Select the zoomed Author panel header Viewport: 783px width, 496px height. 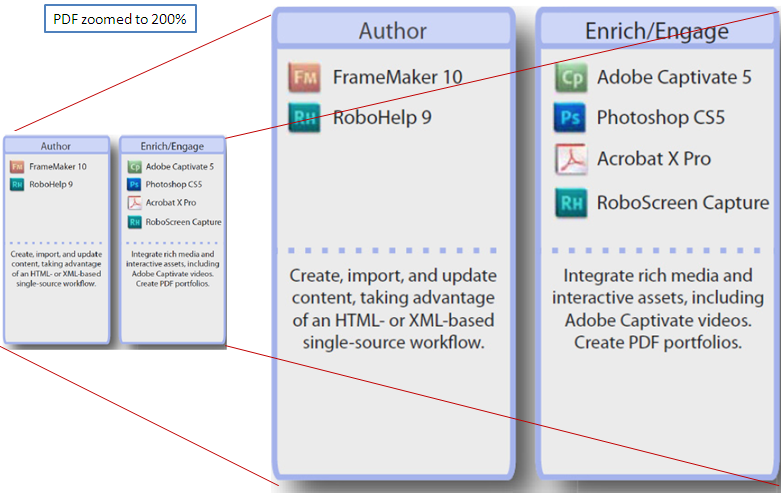392,31
